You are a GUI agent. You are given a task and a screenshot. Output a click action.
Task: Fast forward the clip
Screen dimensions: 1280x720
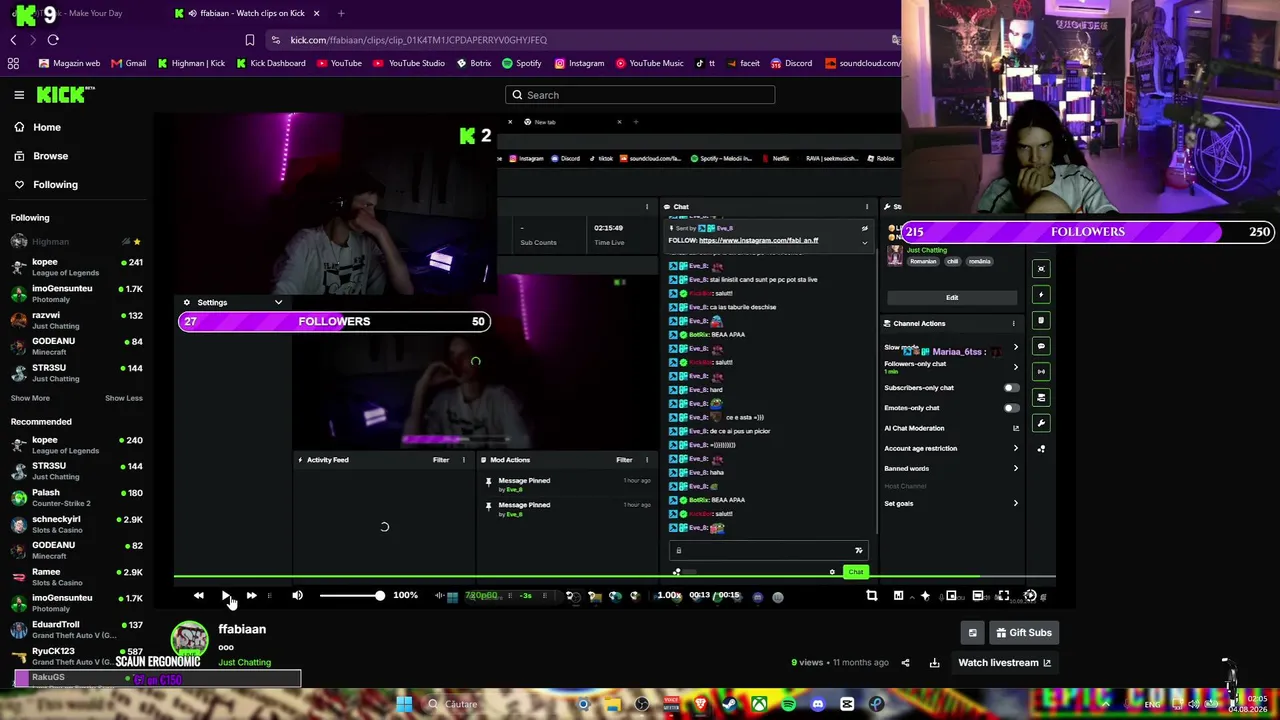click(x=251, y=596)
